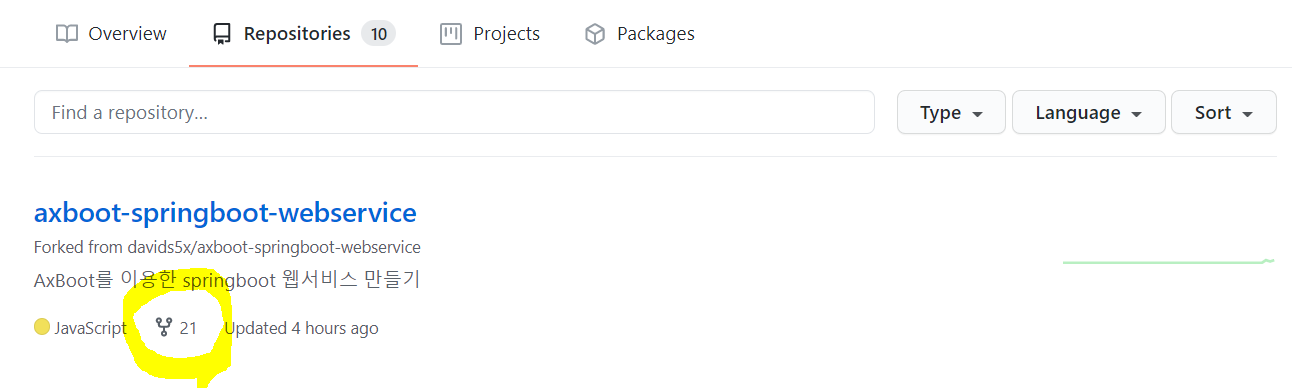This screenshot has width=1292, height=389.
Task: Click the repository count badge showing 10
Action: pos(379,34)
